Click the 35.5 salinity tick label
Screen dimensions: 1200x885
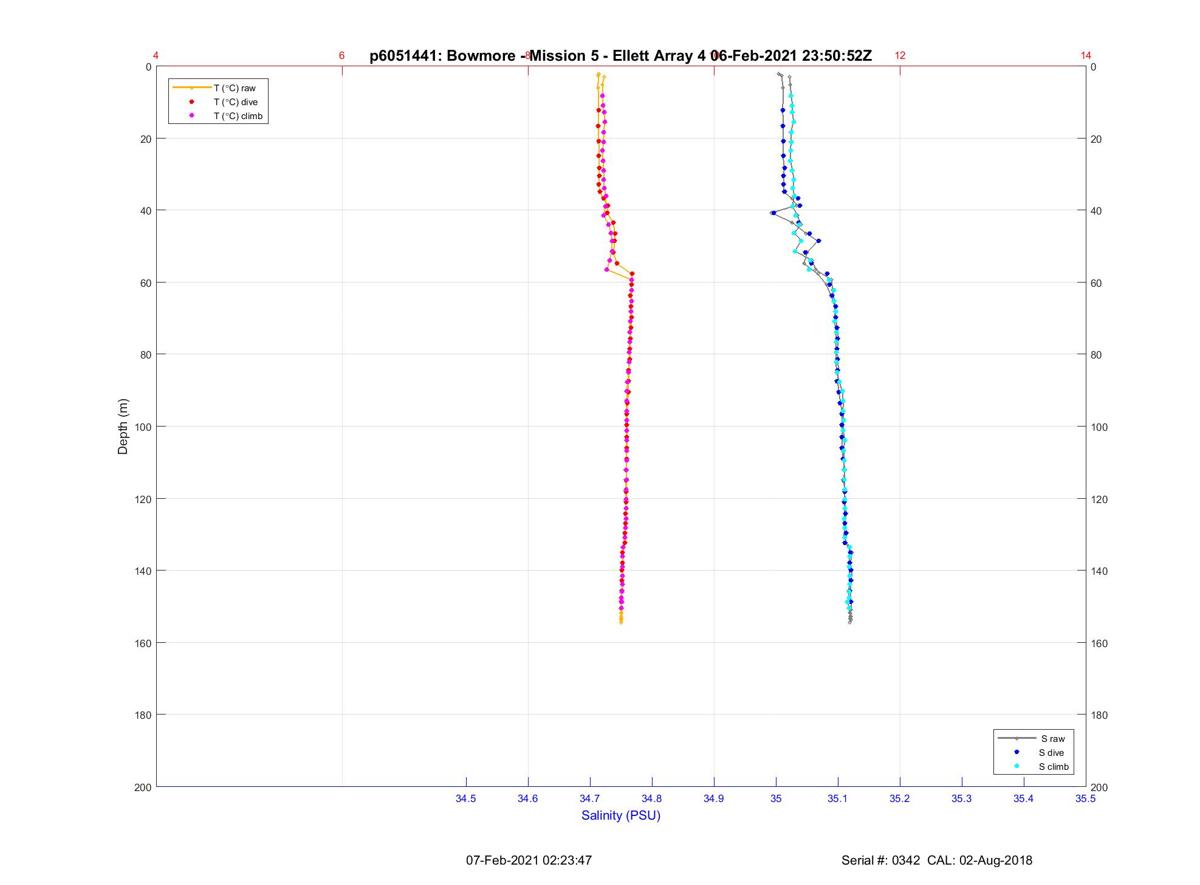click(x=1086, y=798)
